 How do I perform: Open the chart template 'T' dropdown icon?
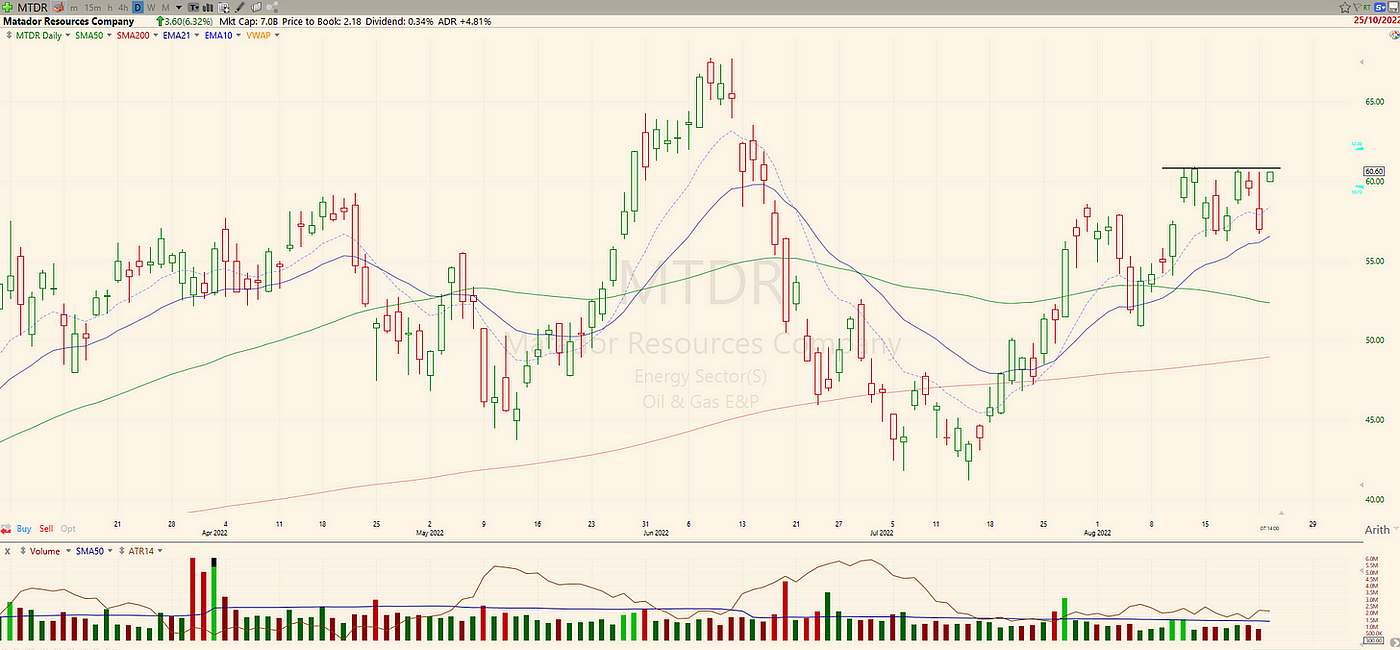pos(193,8)
